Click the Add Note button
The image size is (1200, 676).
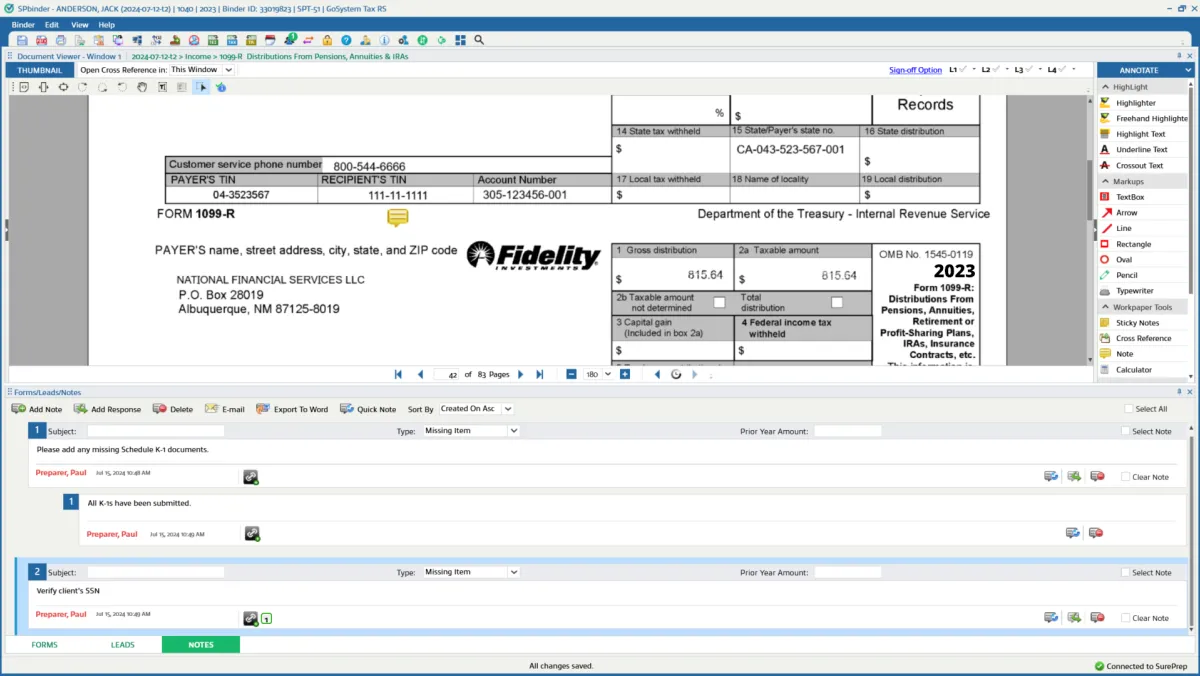click(x=37, y=409)
